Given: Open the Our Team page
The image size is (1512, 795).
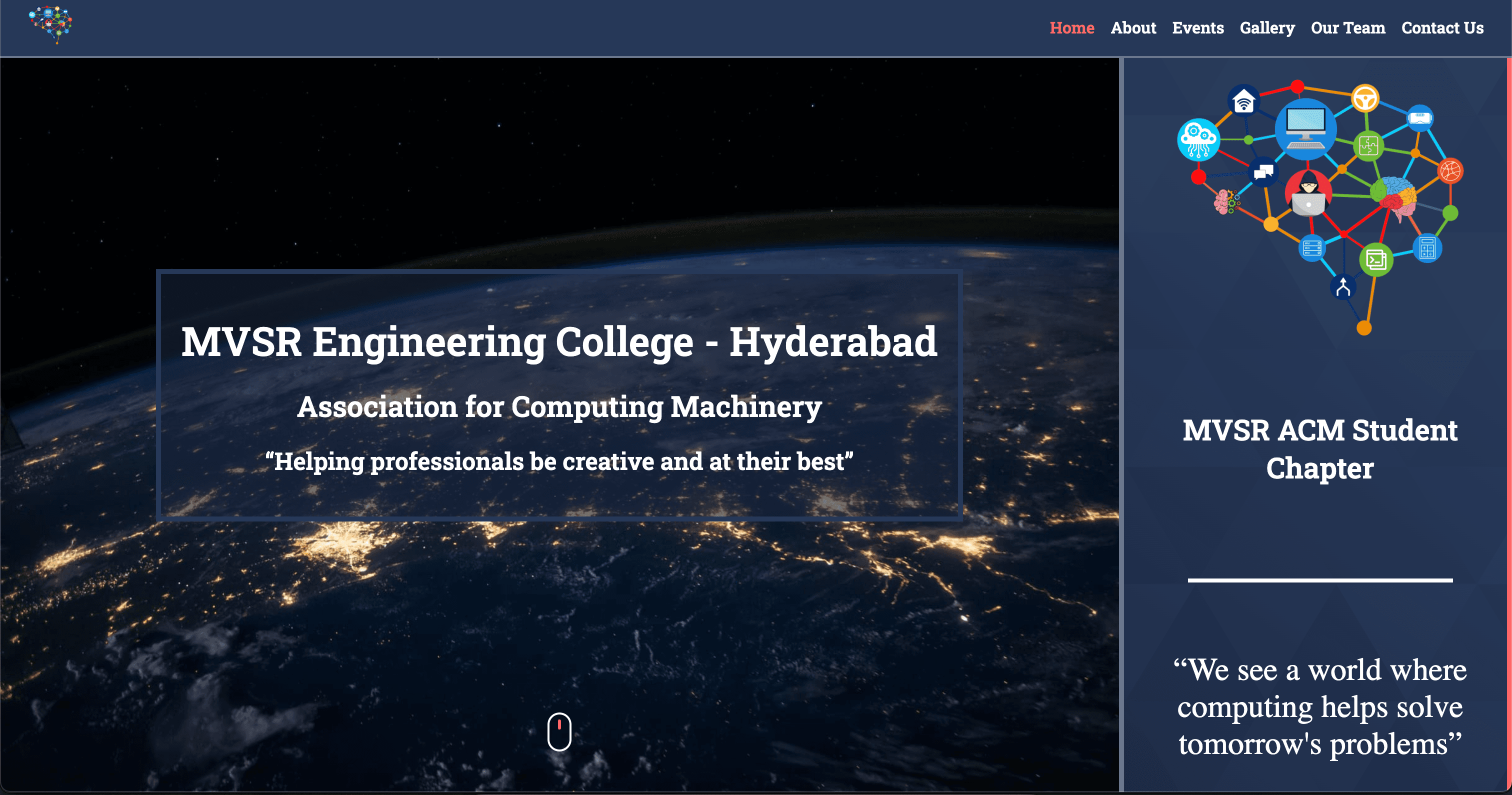Looking at the screenshot, I should point(1347,27).
